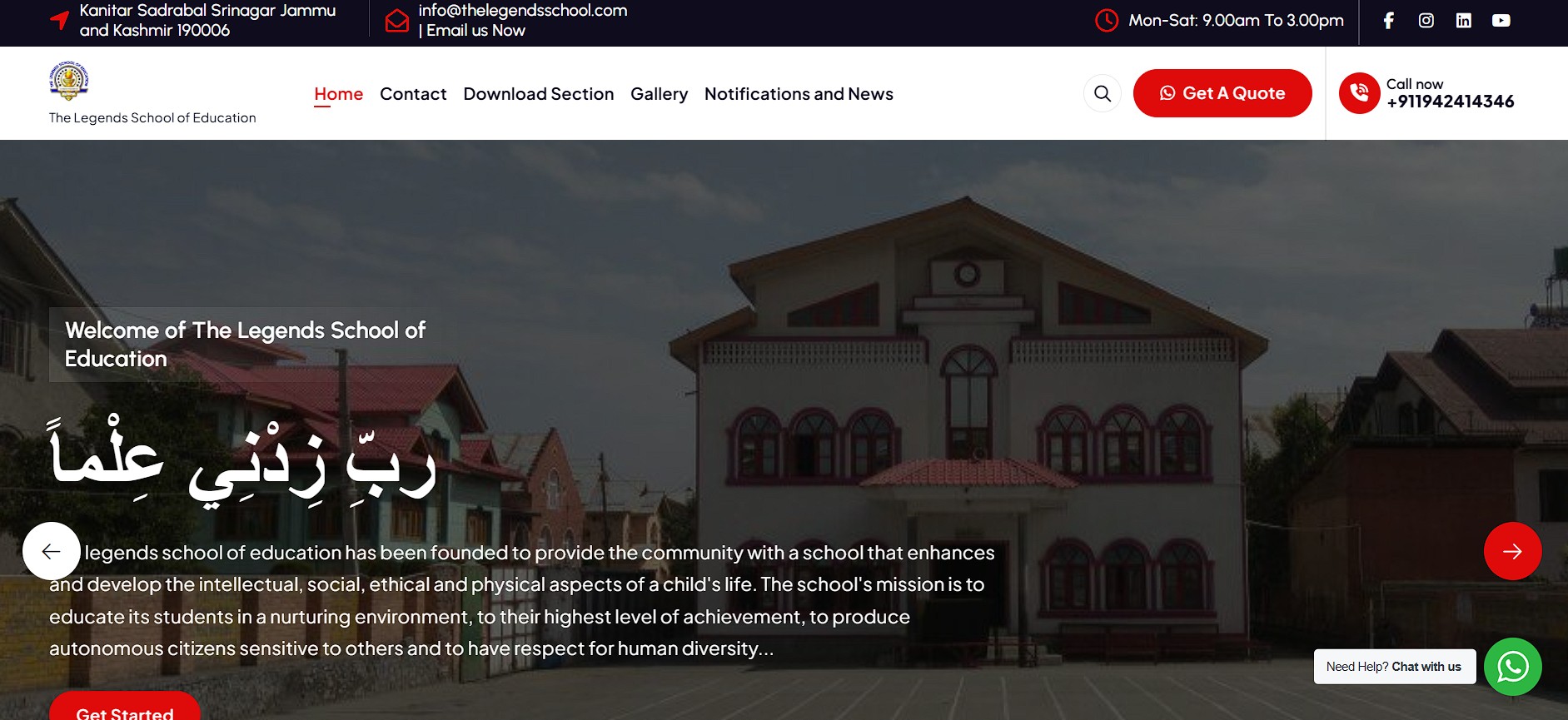The image size is (1568, 720).
Task: Click the Get A Quote button
Action: click(1222, 93)
